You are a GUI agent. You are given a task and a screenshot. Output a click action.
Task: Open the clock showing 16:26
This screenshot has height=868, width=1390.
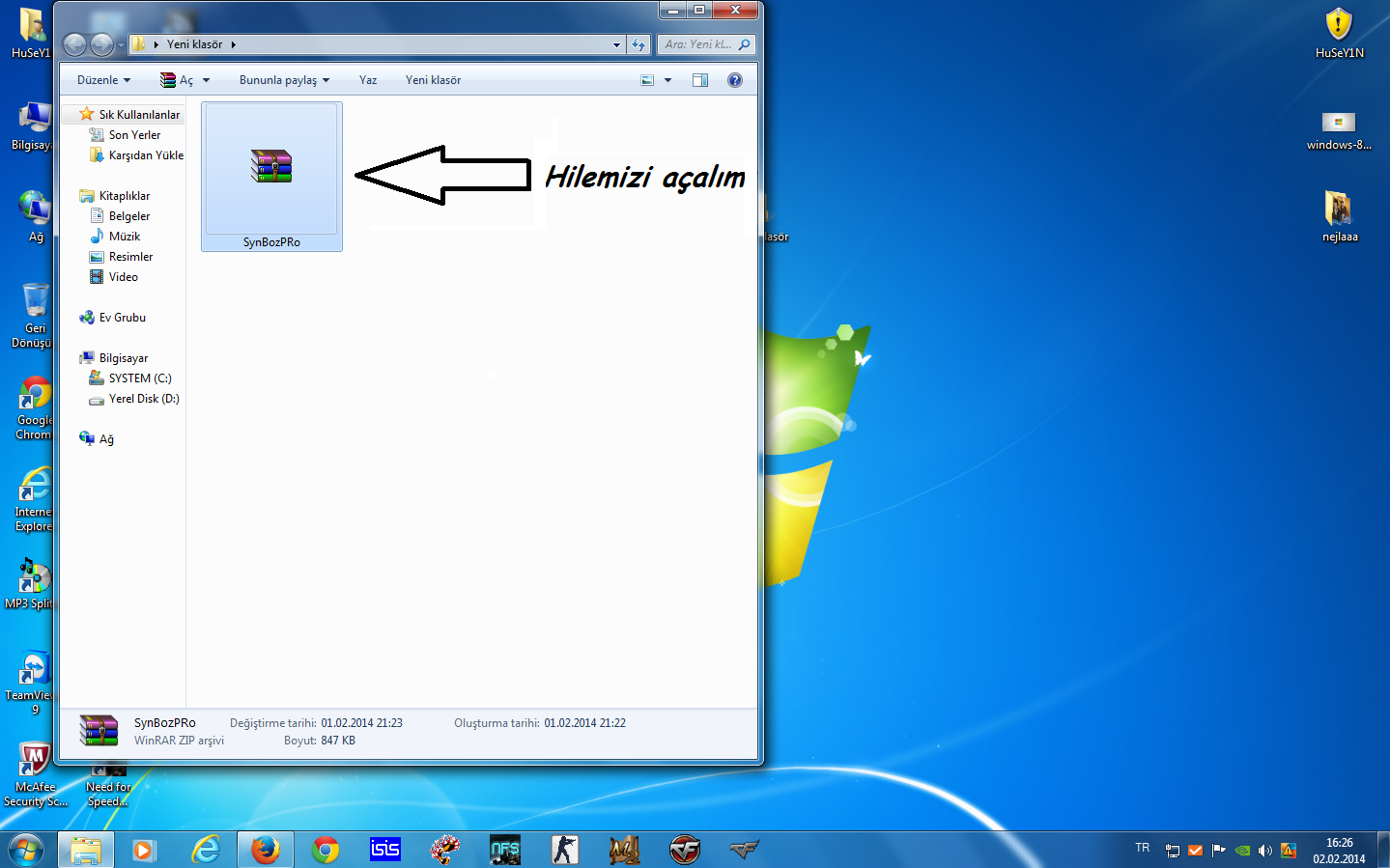point(1339,851)
